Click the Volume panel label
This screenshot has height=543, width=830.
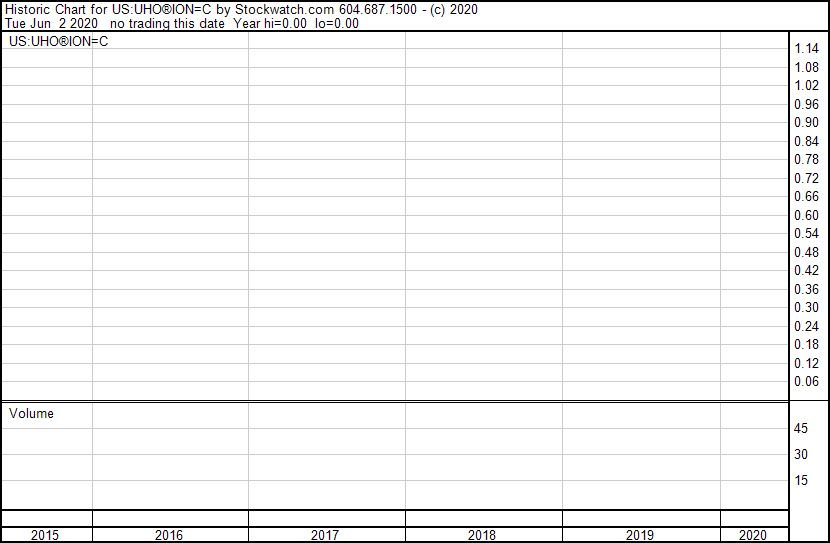[x=31, y=413]
